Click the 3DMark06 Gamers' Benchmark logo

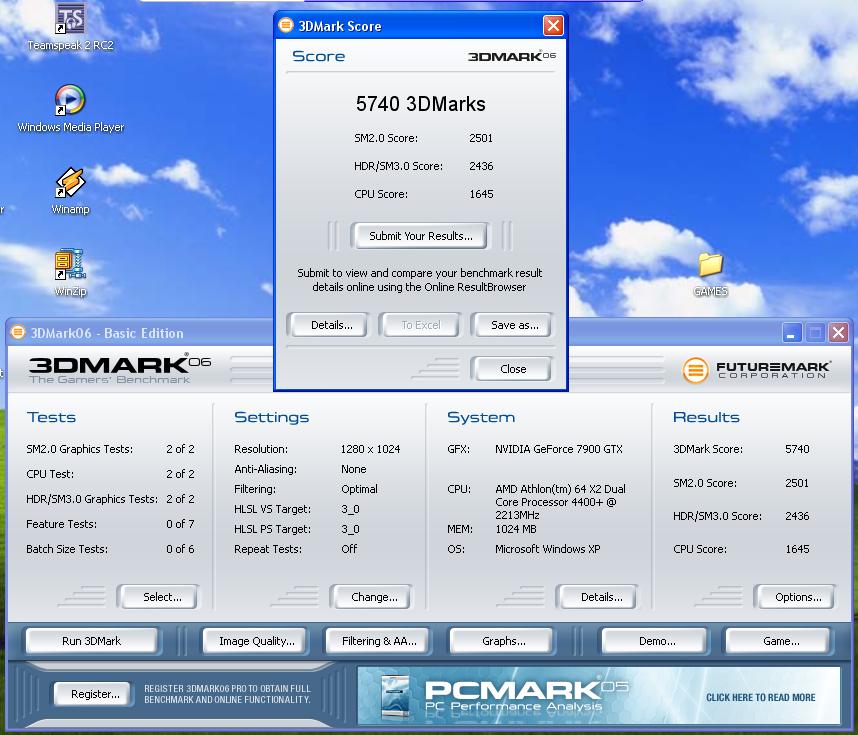[x=119, y=369]
